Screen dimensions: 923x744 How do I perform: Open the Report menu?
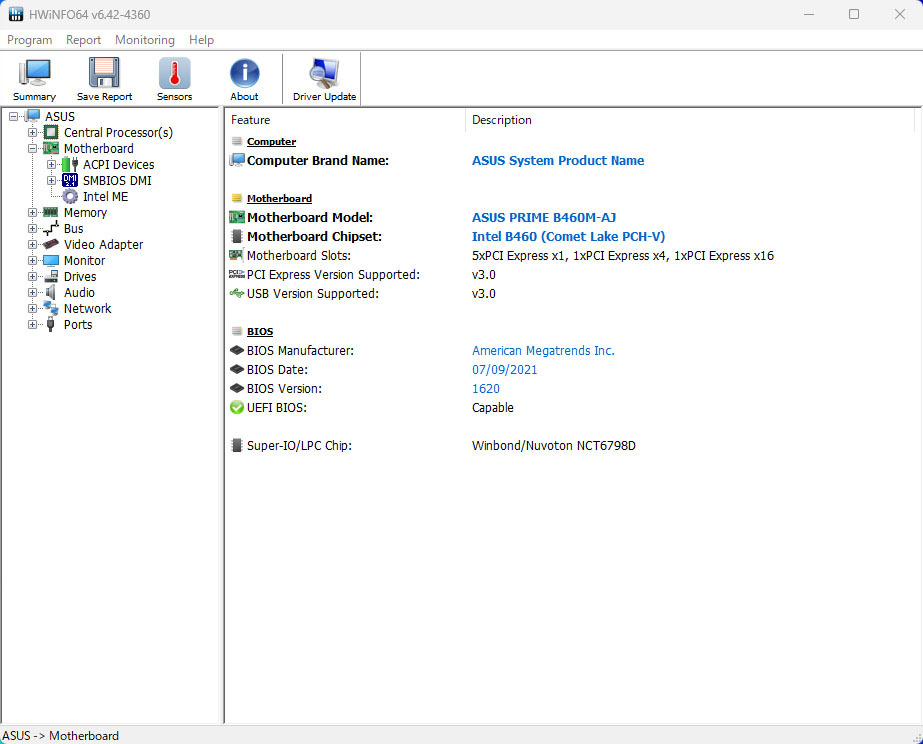(x=83, y=40)
